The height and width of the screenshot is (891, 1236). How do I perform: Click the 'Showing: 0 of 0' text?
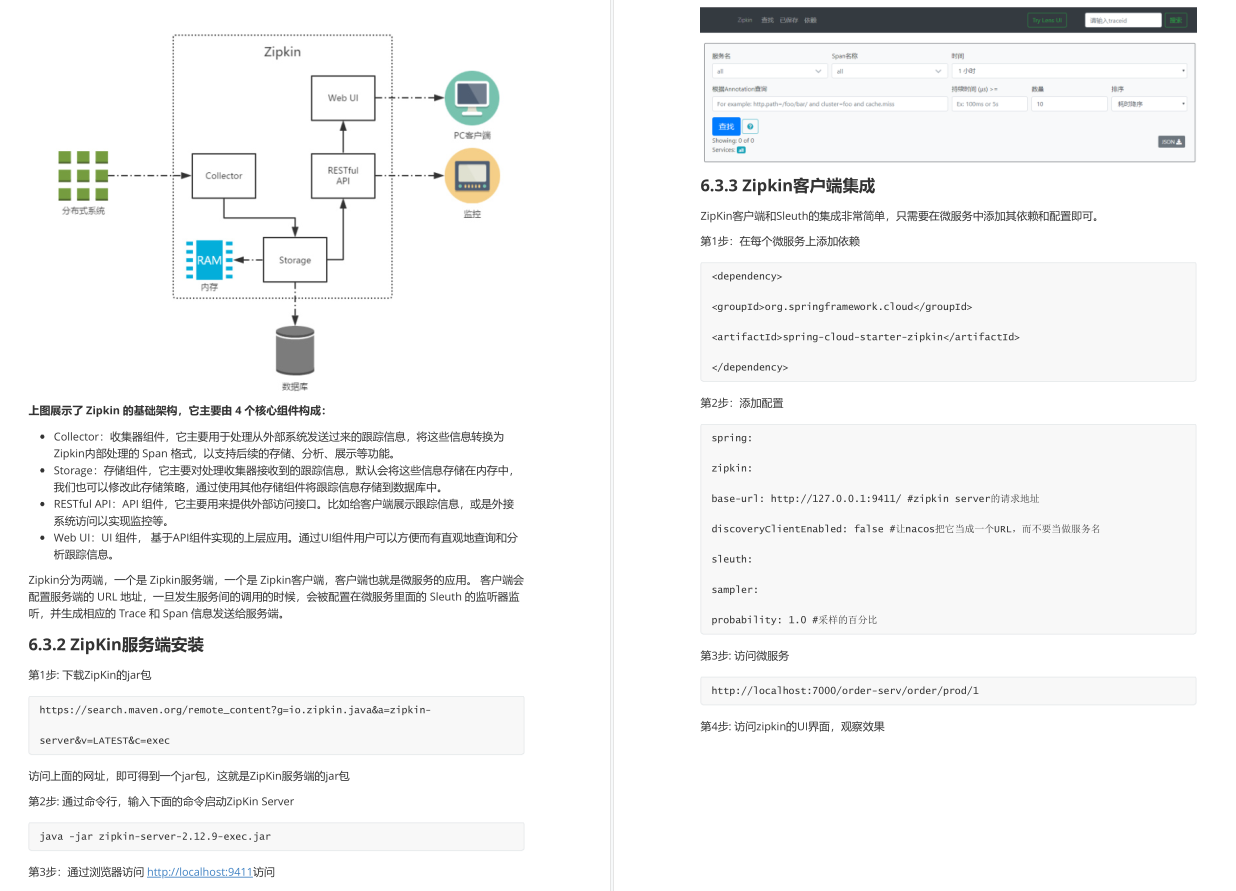click(733, 141)
